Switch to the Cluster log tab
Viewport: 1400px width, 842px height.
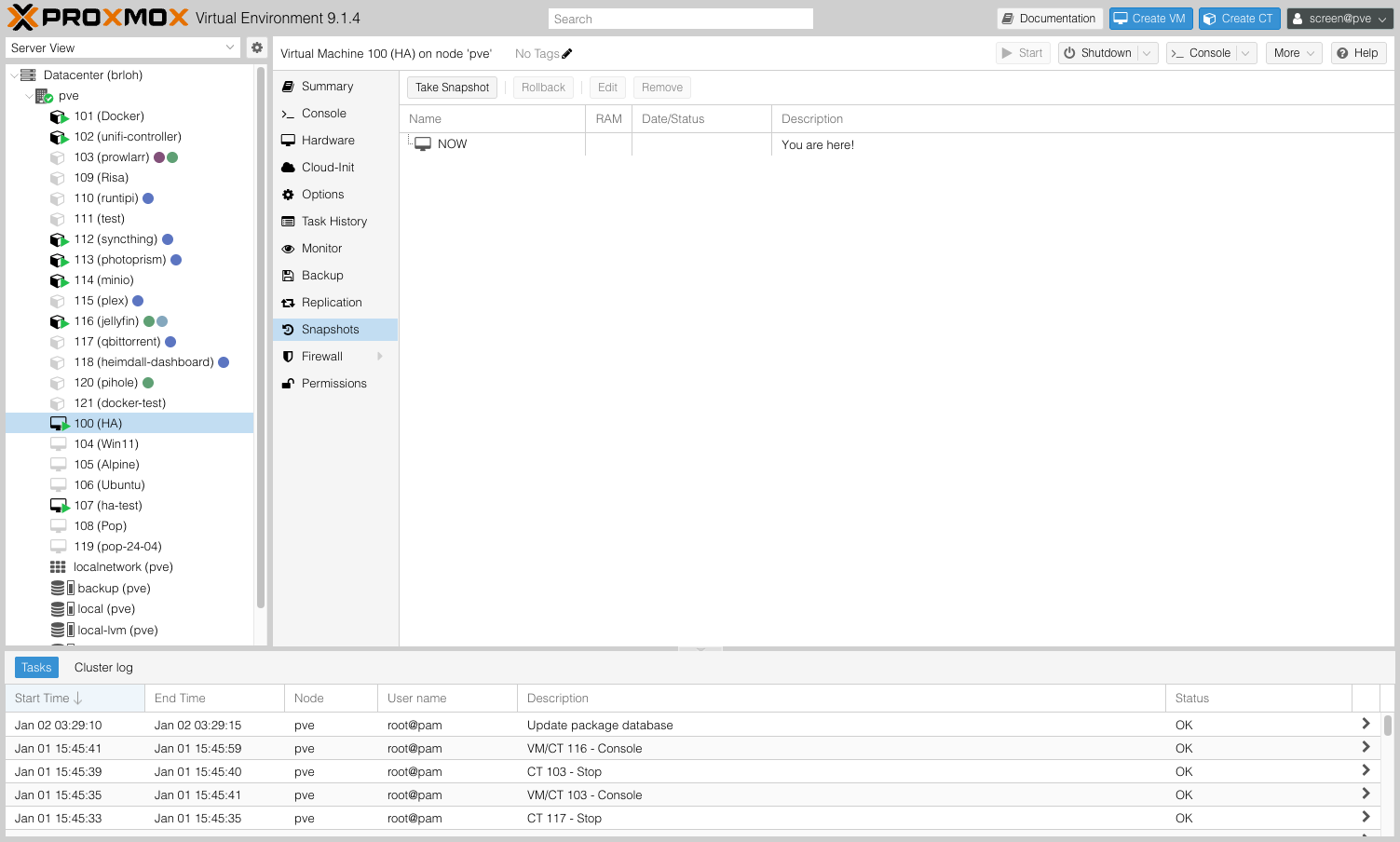(x=103, y=668)
